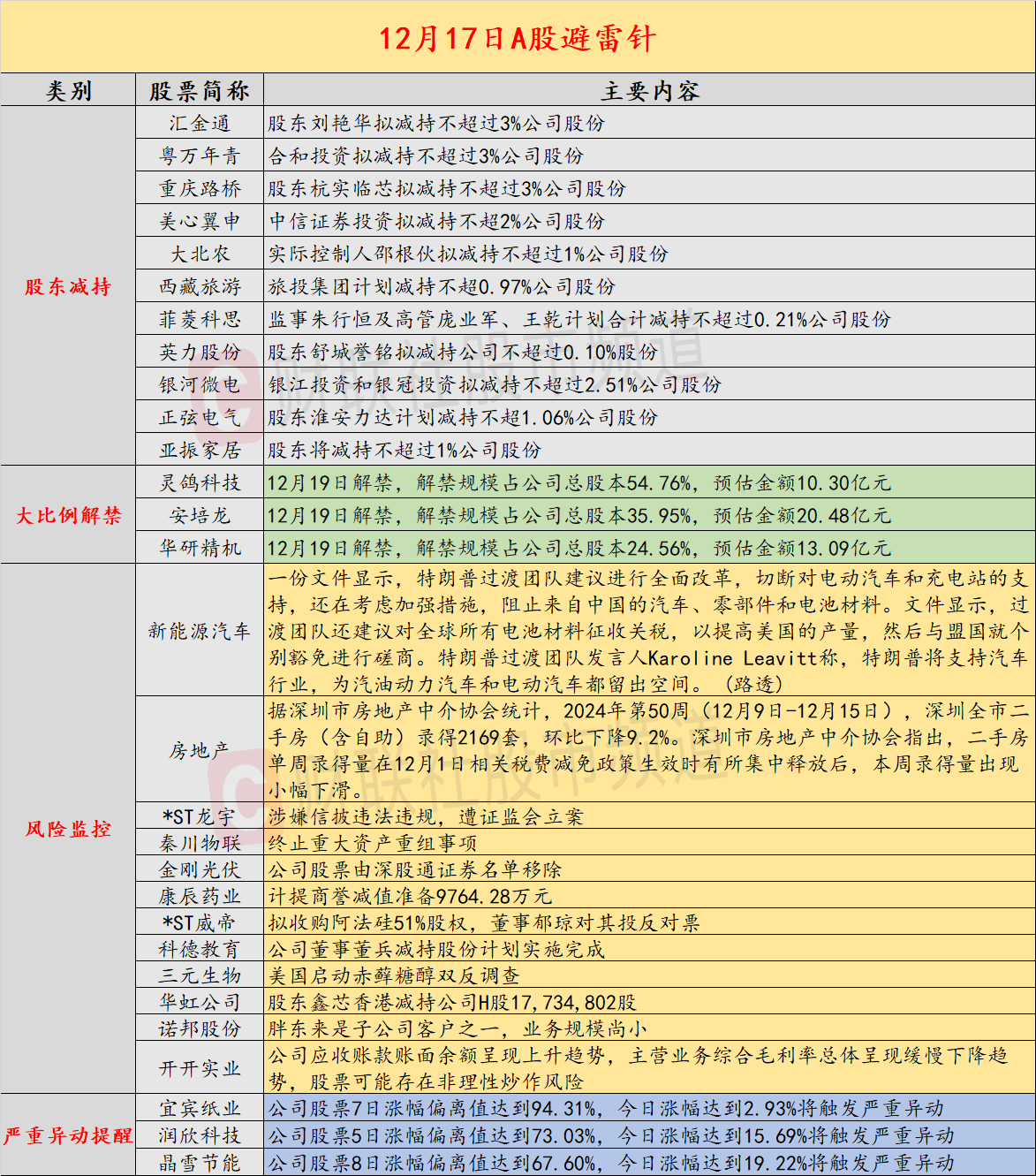
Task: Select the 股东减持 category cell
Action: pos(68,286)
